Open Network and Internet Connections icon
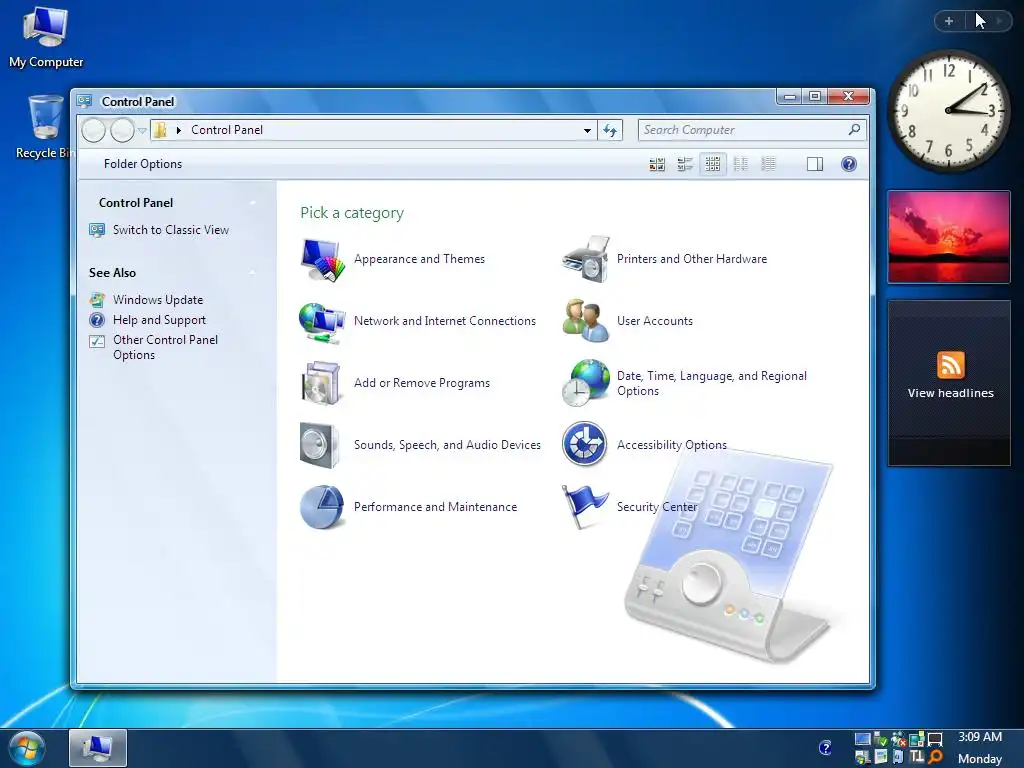 click(x=322, y=321)
